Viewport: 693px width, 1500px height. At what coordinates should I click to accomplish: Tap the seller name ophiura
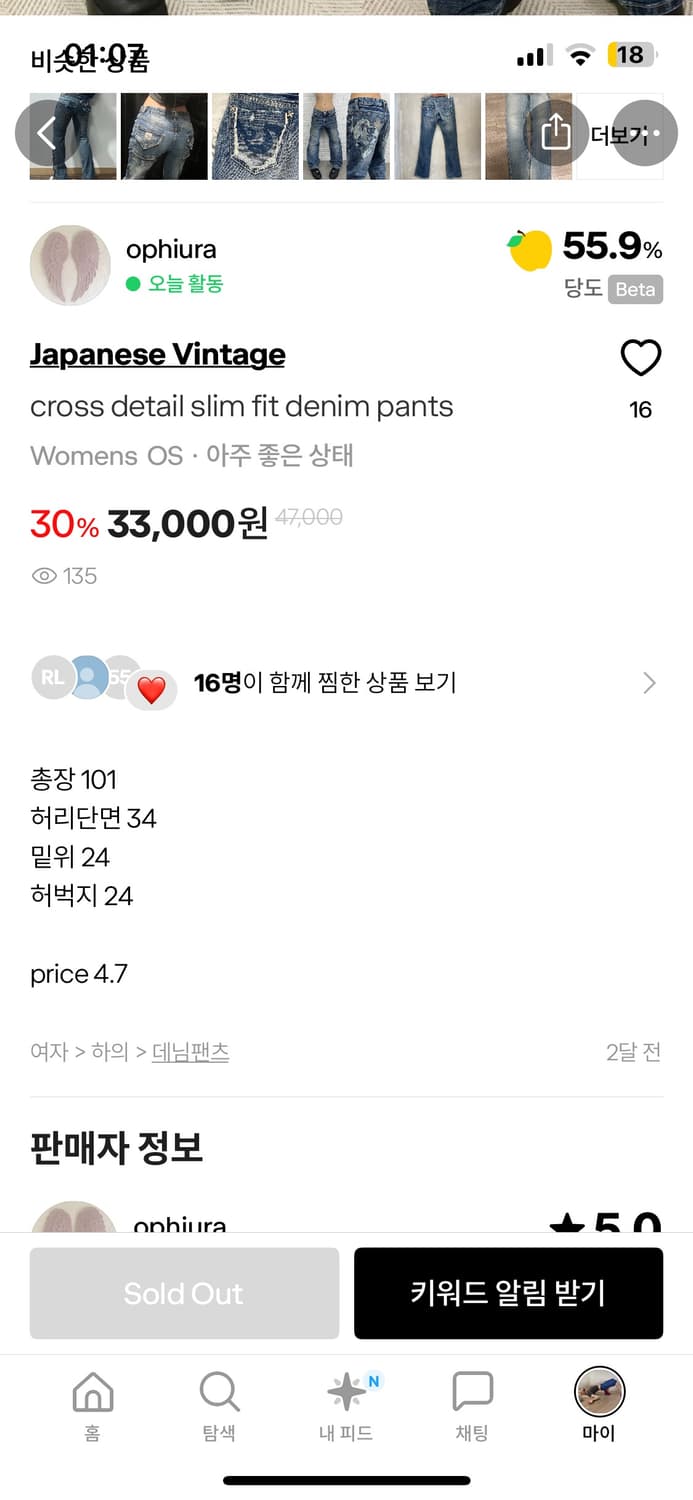pos(171,249)
